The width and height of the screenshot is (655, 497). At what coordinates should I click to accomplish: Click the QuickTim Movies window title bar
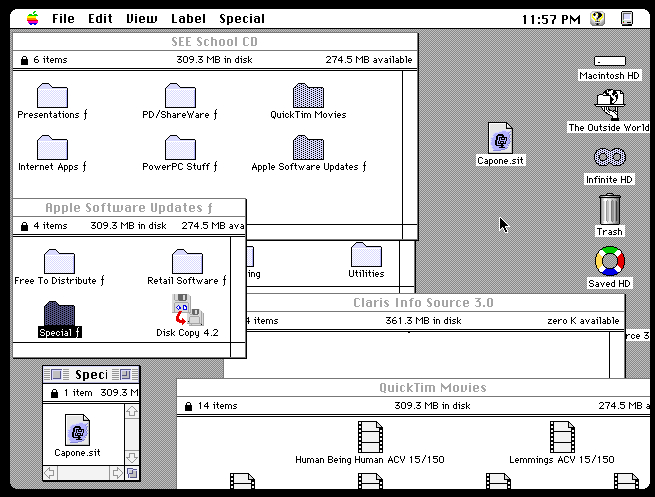click(433, 387)
